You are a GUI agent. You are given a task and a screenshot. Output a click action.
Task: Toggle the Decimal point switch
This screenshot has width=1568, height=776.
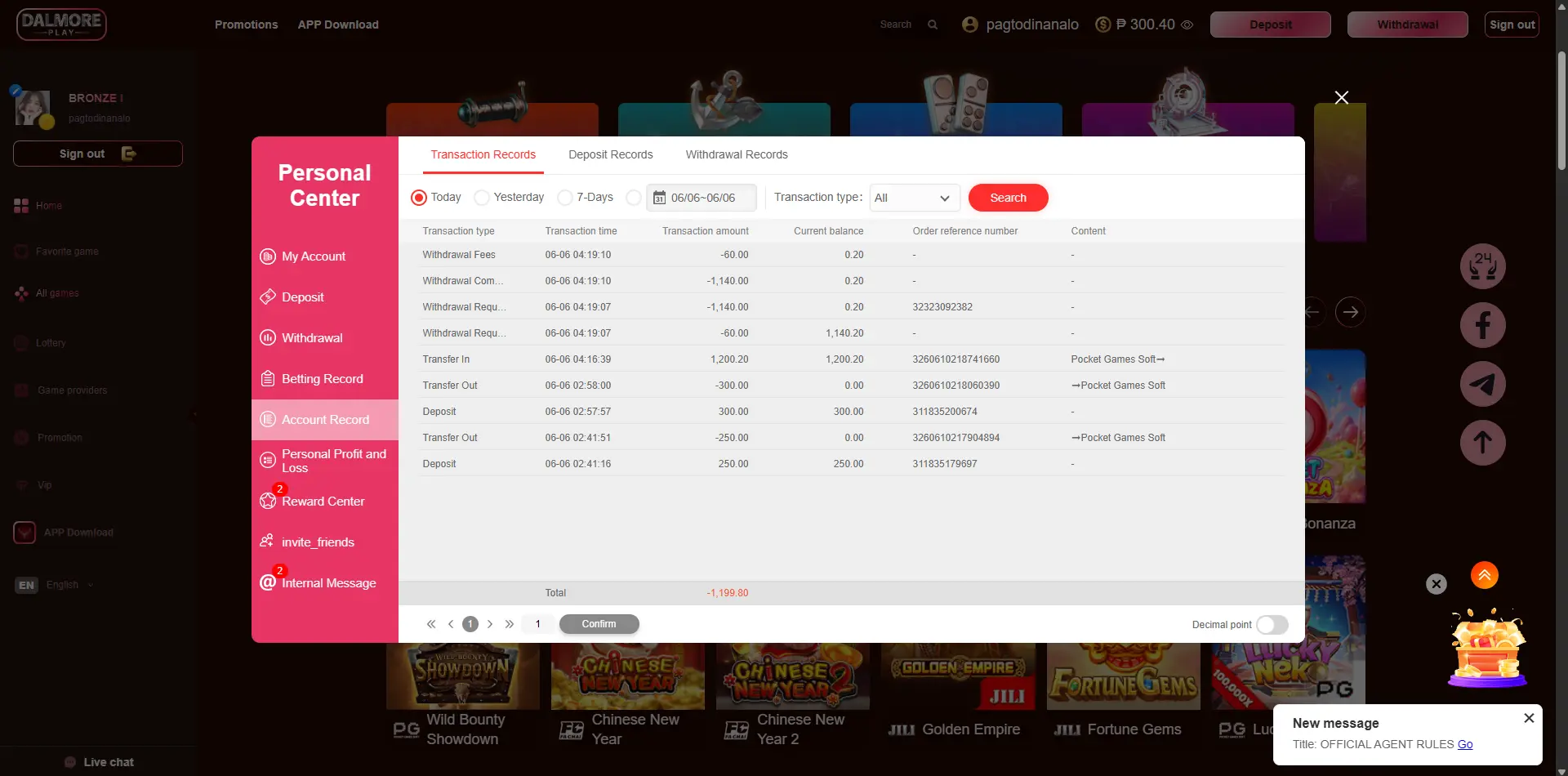tap(1272, 625)
